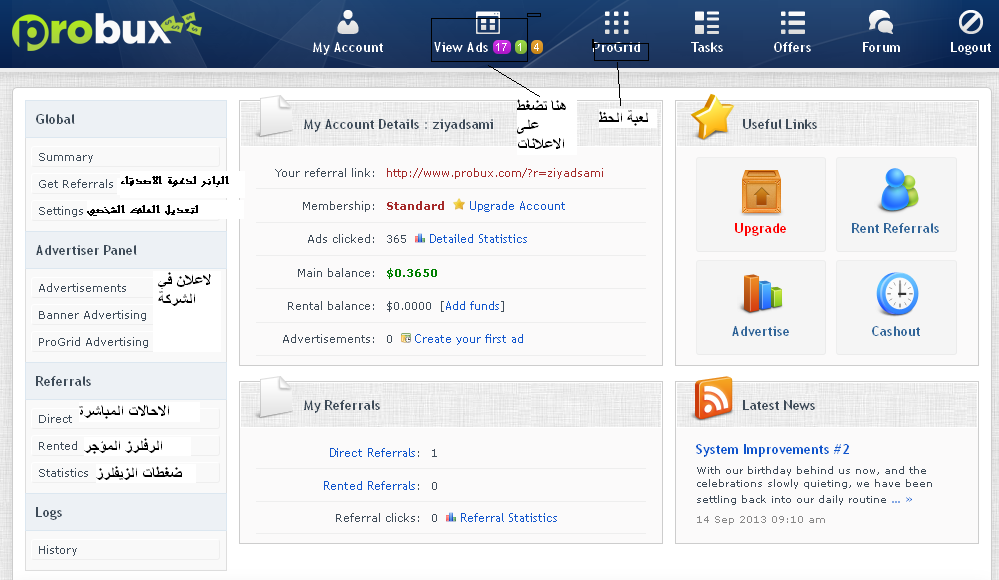Open Tasks menu label

(707, 47)
